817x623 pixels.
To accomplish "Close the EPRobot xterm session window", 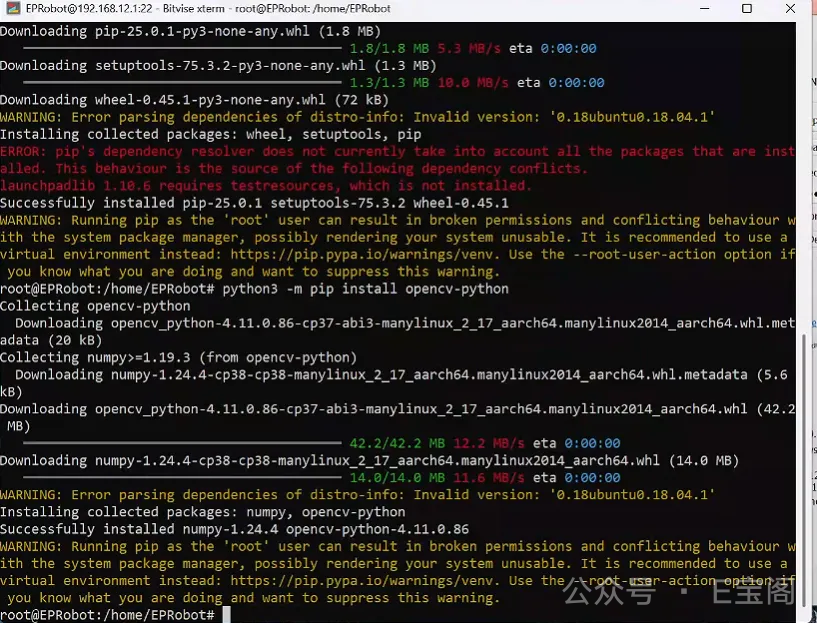I will coord(792,9).
